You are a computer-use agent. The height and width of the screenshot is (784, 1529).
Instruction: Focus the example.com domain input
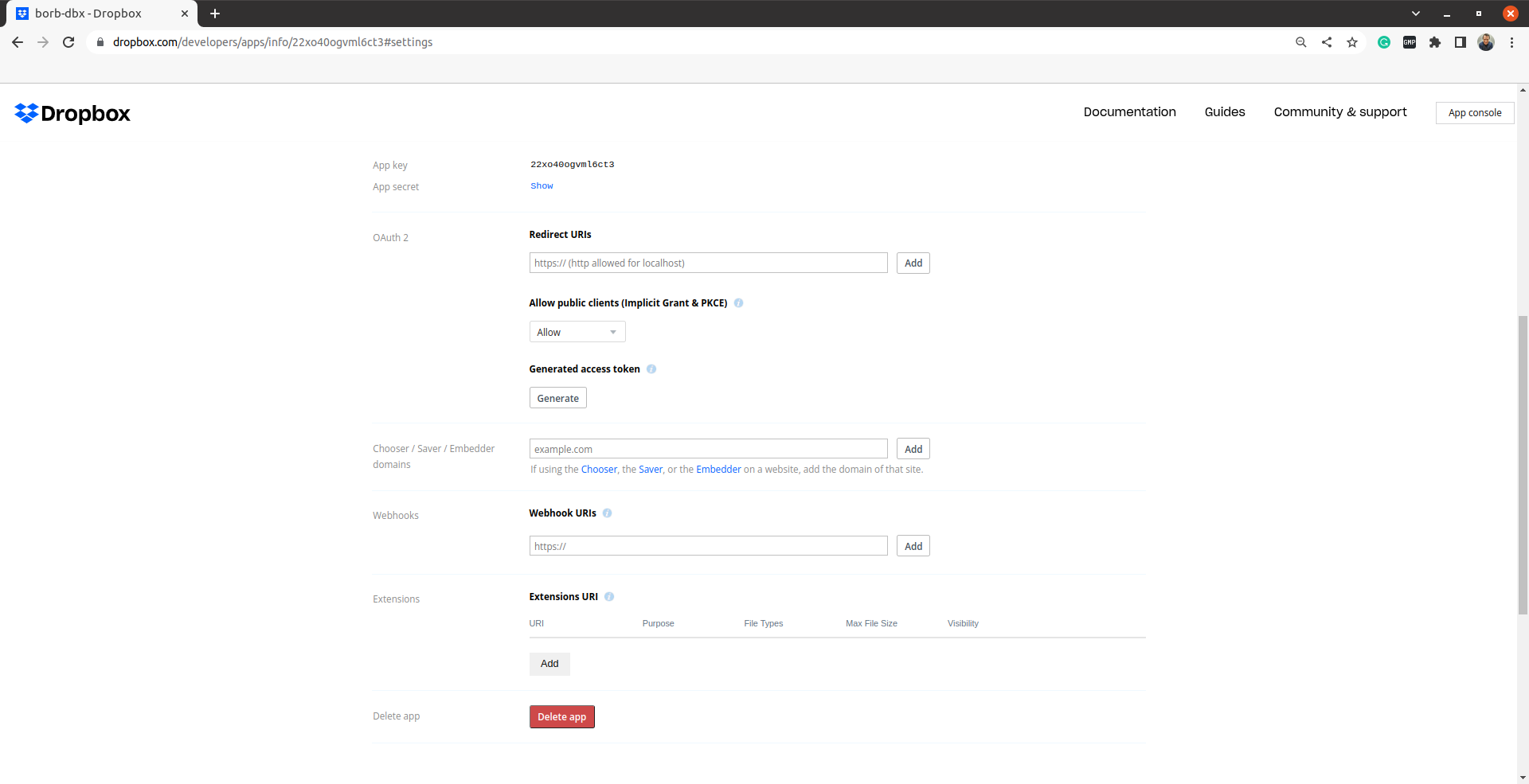[708, 449]
